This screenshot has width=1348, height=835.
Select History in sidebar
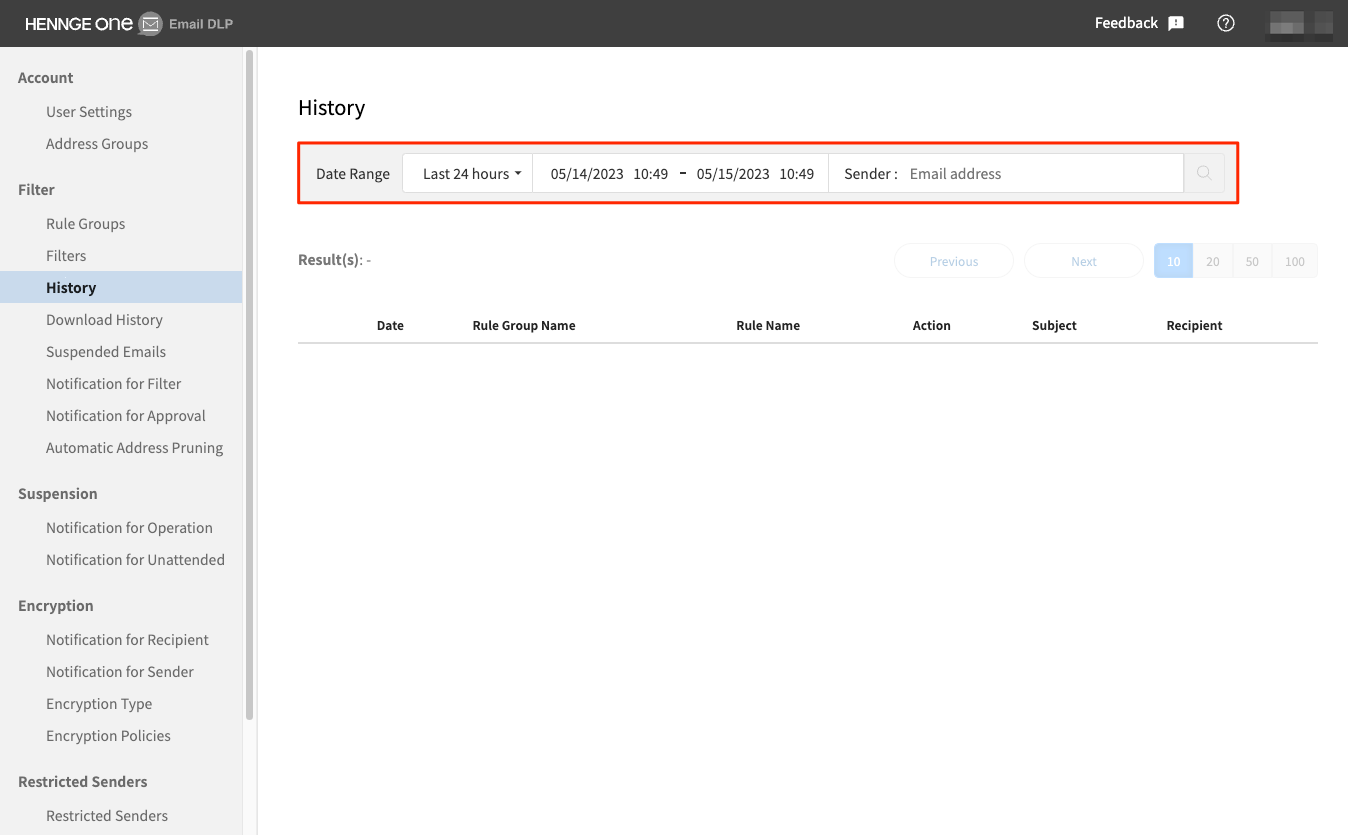click(x=121, y=287)
